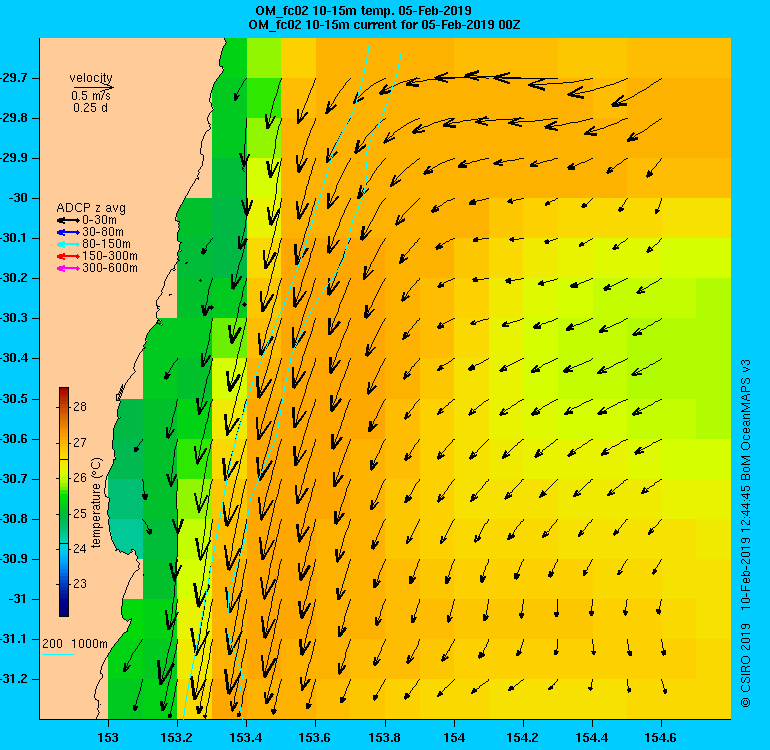Click the 'velocity' legend label

[x=91, y=78]
